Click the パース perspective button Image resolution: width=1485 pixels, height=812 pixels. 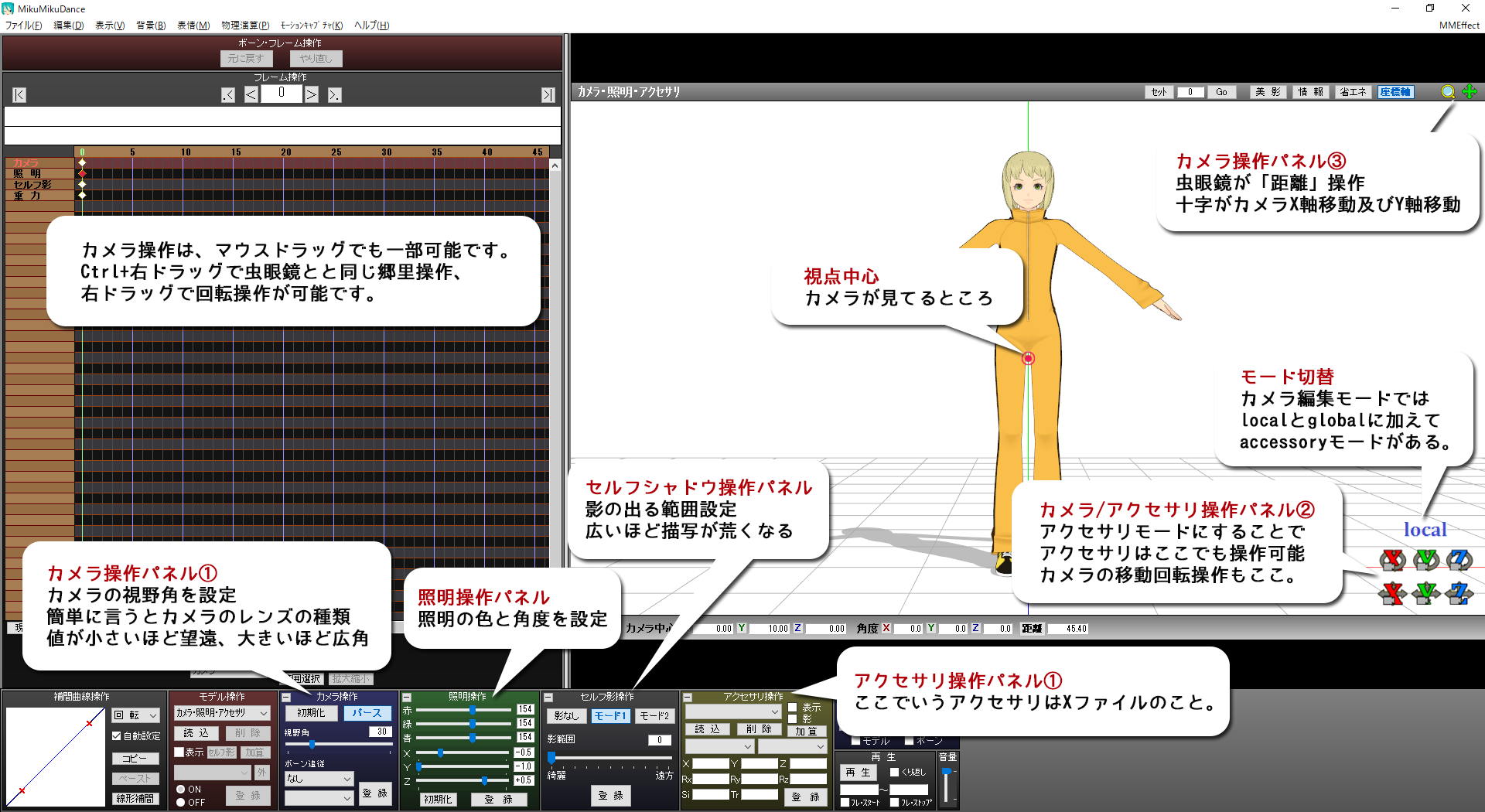coord(367,713)
